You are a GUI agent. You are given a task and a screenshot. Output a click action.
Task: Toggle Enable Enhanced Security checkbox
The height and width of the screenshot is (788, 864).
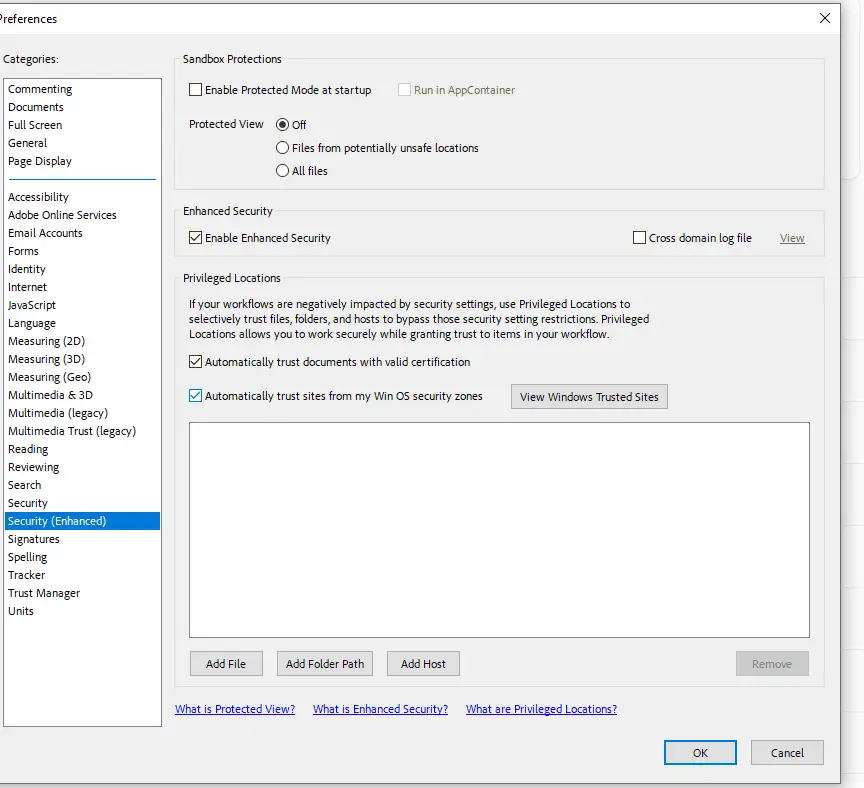(196, 238)
